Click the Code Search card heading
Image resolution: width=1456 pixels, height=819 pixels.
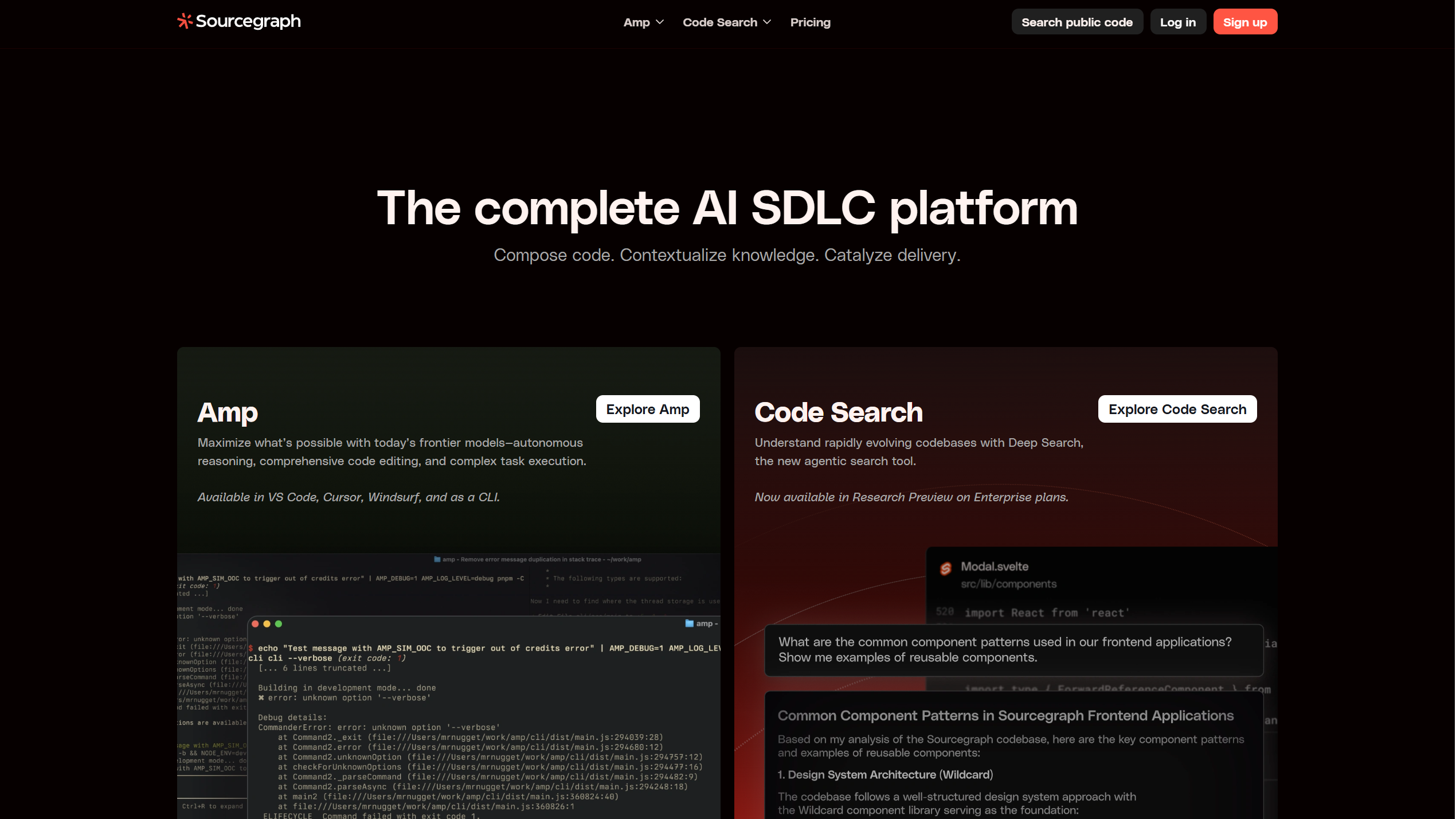(x=838, y=412)
